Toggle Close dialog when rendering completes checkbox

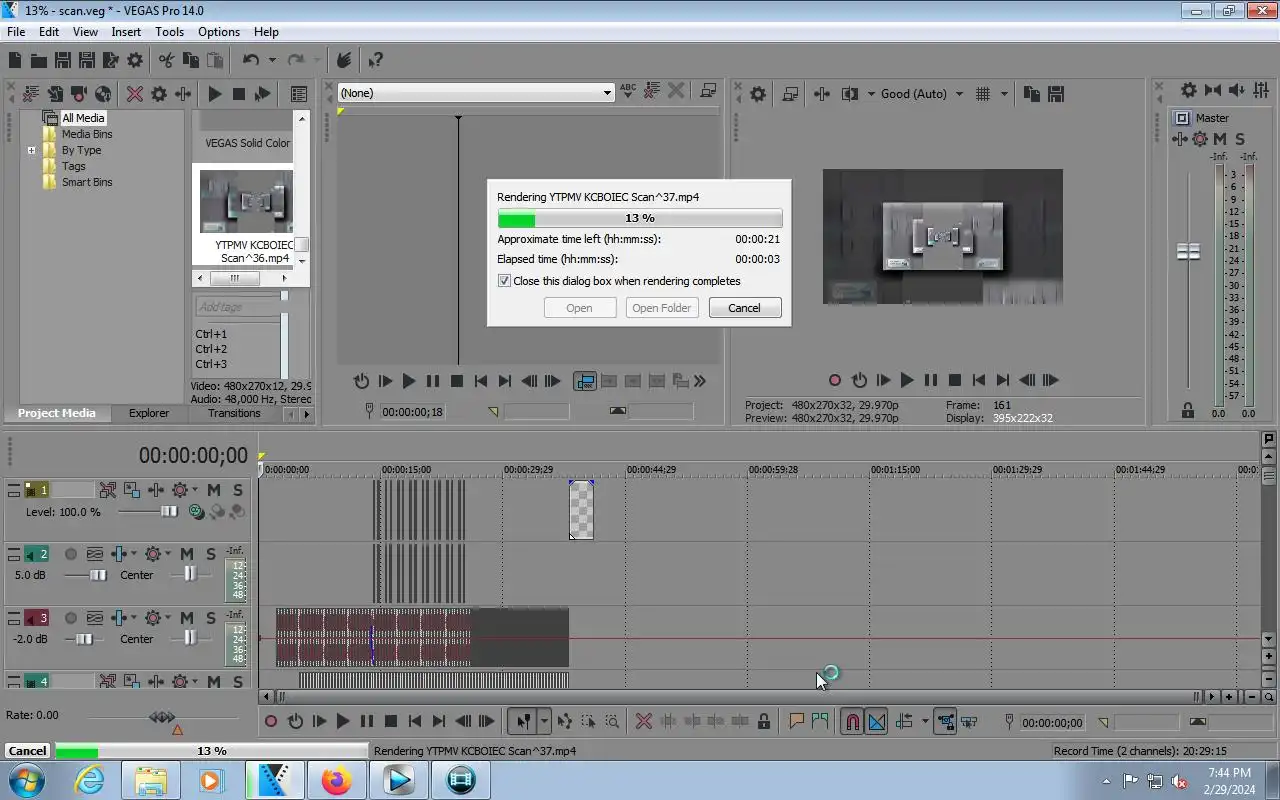pyautogui.click(x=504, y=281)
